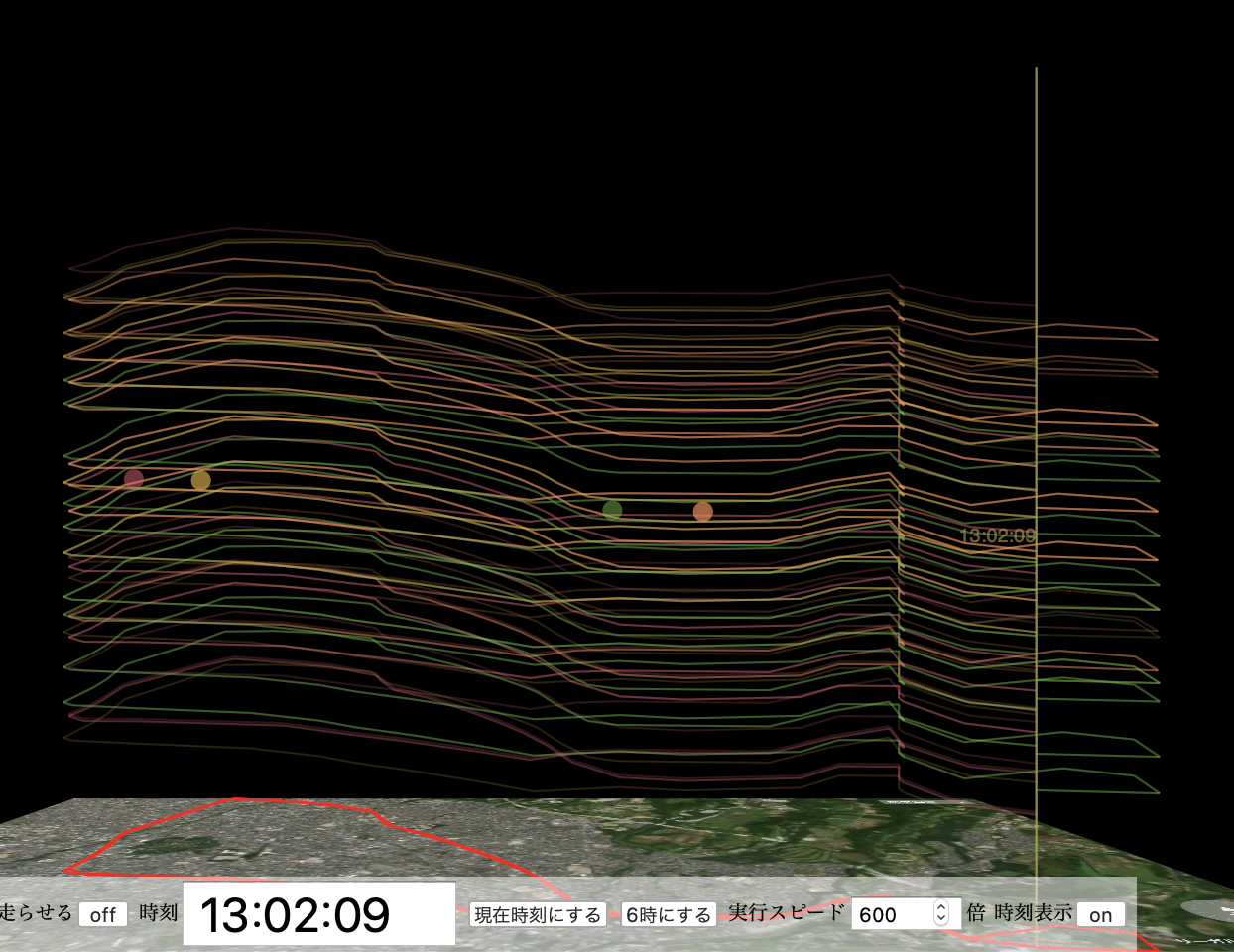Viewport: 1234px width, 952px height.
Task: Click the 13:02:09 time input field
Action: (x=318, y=913)
